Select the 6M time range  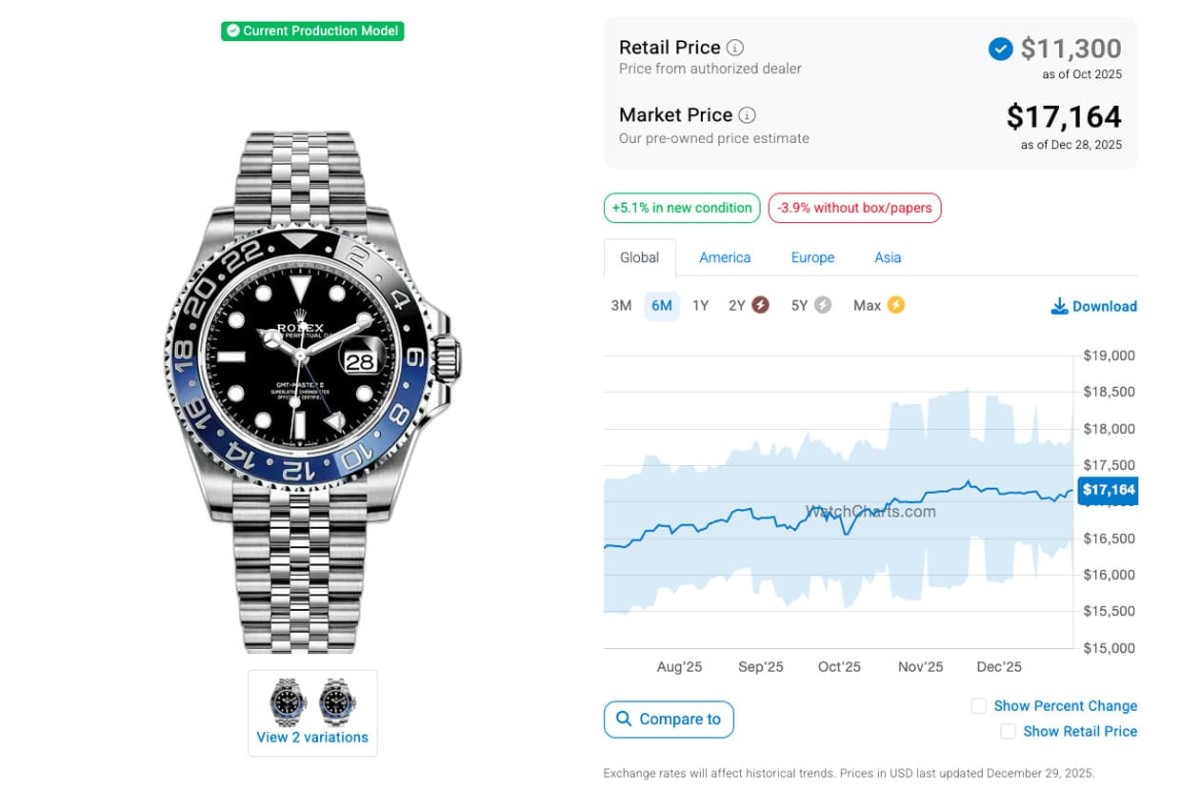(661, 305)
